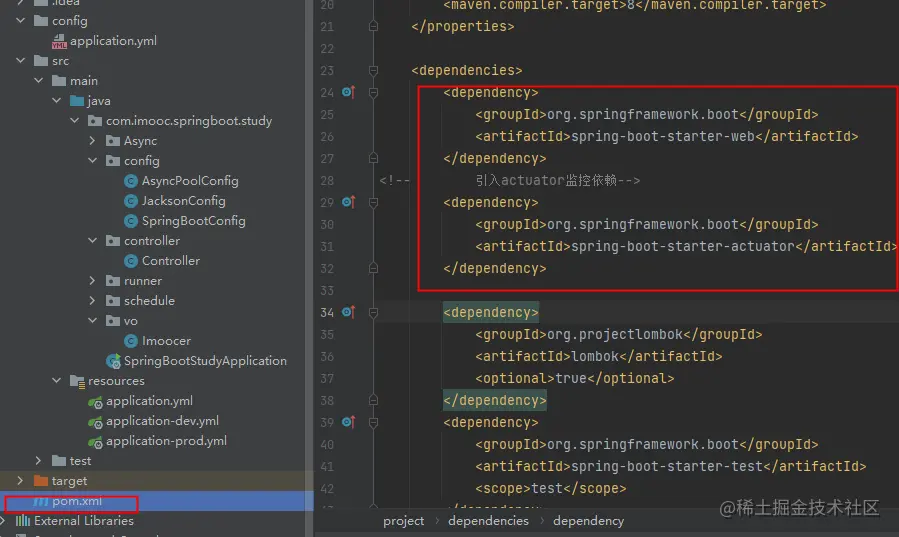Collapse the src folder
Image resolution: width=899 pixels, height=537 pixels.
tap(21, 60)
